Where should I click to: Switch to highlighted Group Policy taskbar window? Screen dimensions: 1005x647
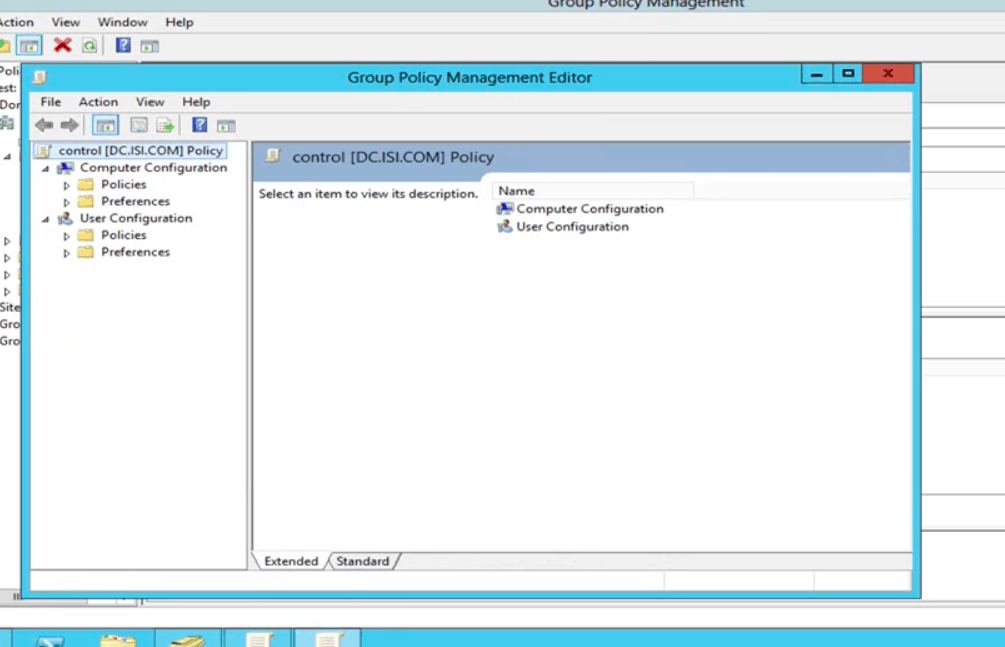[327, 639]
